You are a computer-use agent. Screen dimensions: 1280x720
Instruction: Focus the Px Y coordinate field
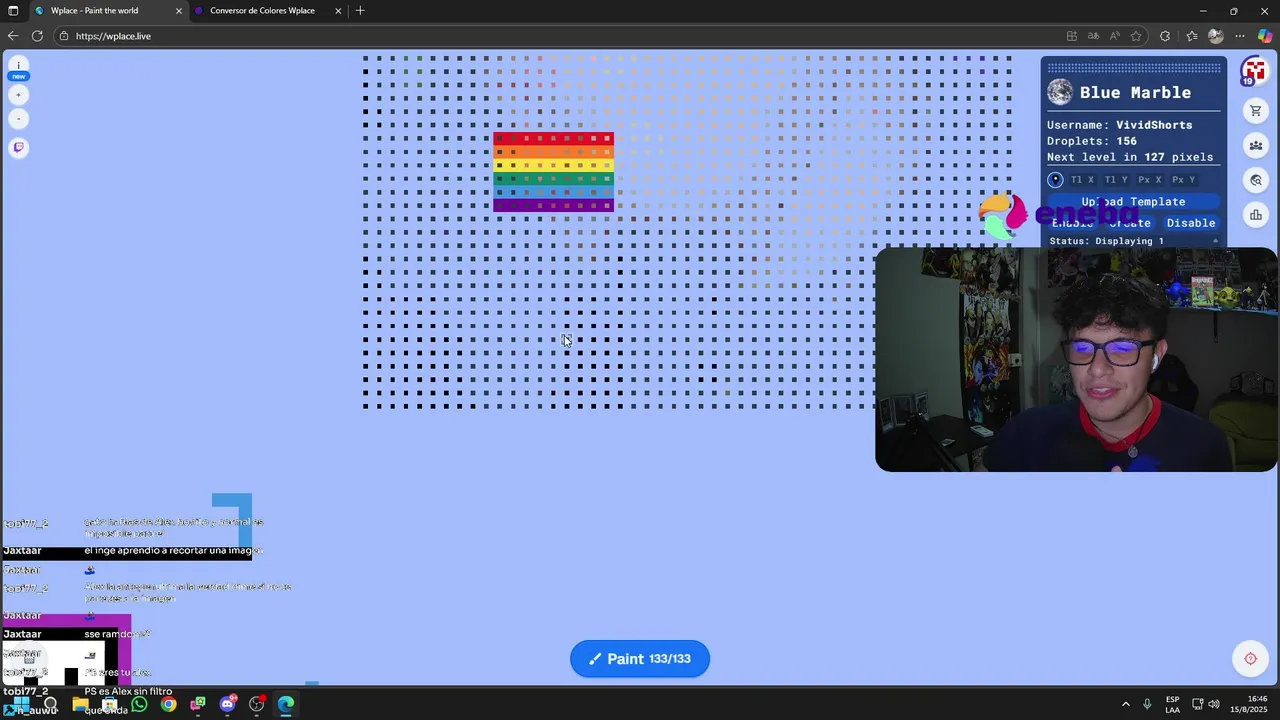(x=1184, y=180)
